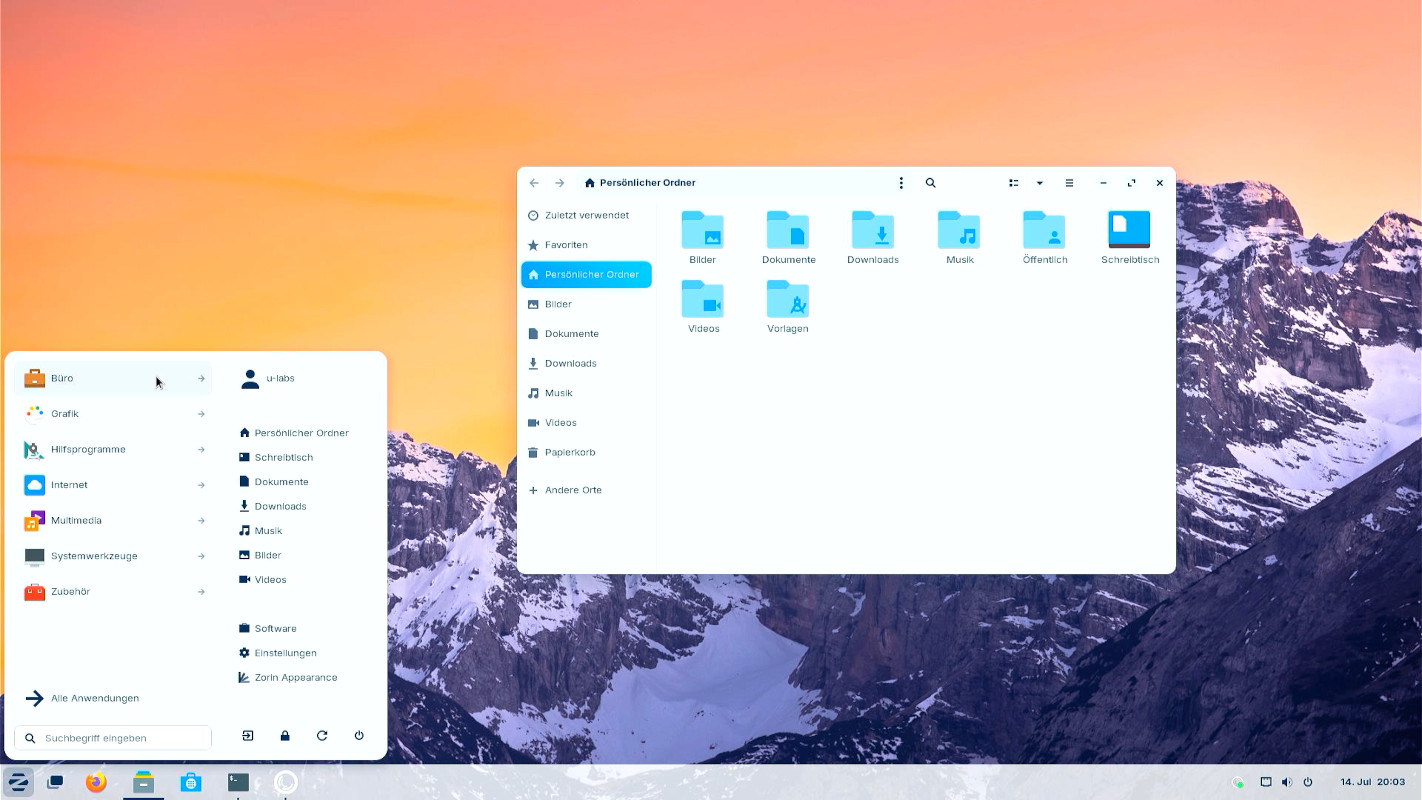Click the volume icon in system tray
This screenshot has width=1422, height=800.
pyautogui.click(x=1286, y=782)
